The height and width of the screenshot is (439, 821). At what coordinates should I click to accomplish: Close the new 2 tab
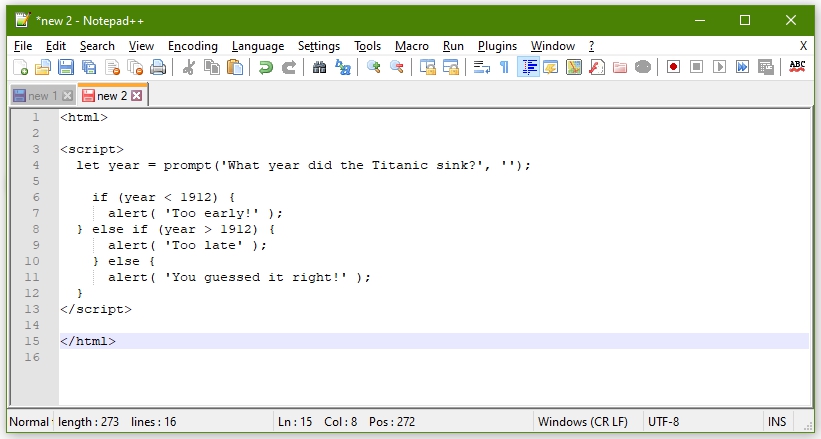(x=137, y=95)
